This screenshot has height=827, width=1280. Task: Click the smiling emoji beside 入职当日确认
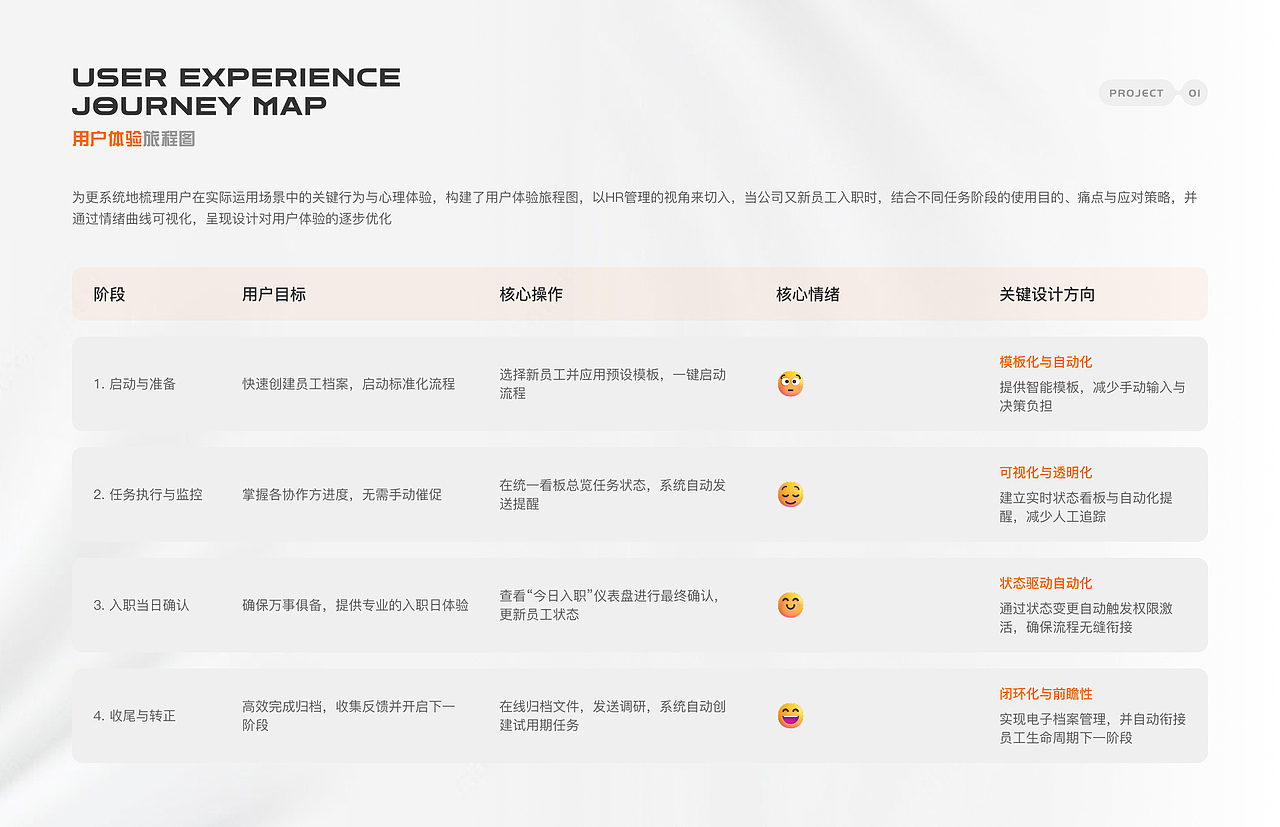pos(790,605)
